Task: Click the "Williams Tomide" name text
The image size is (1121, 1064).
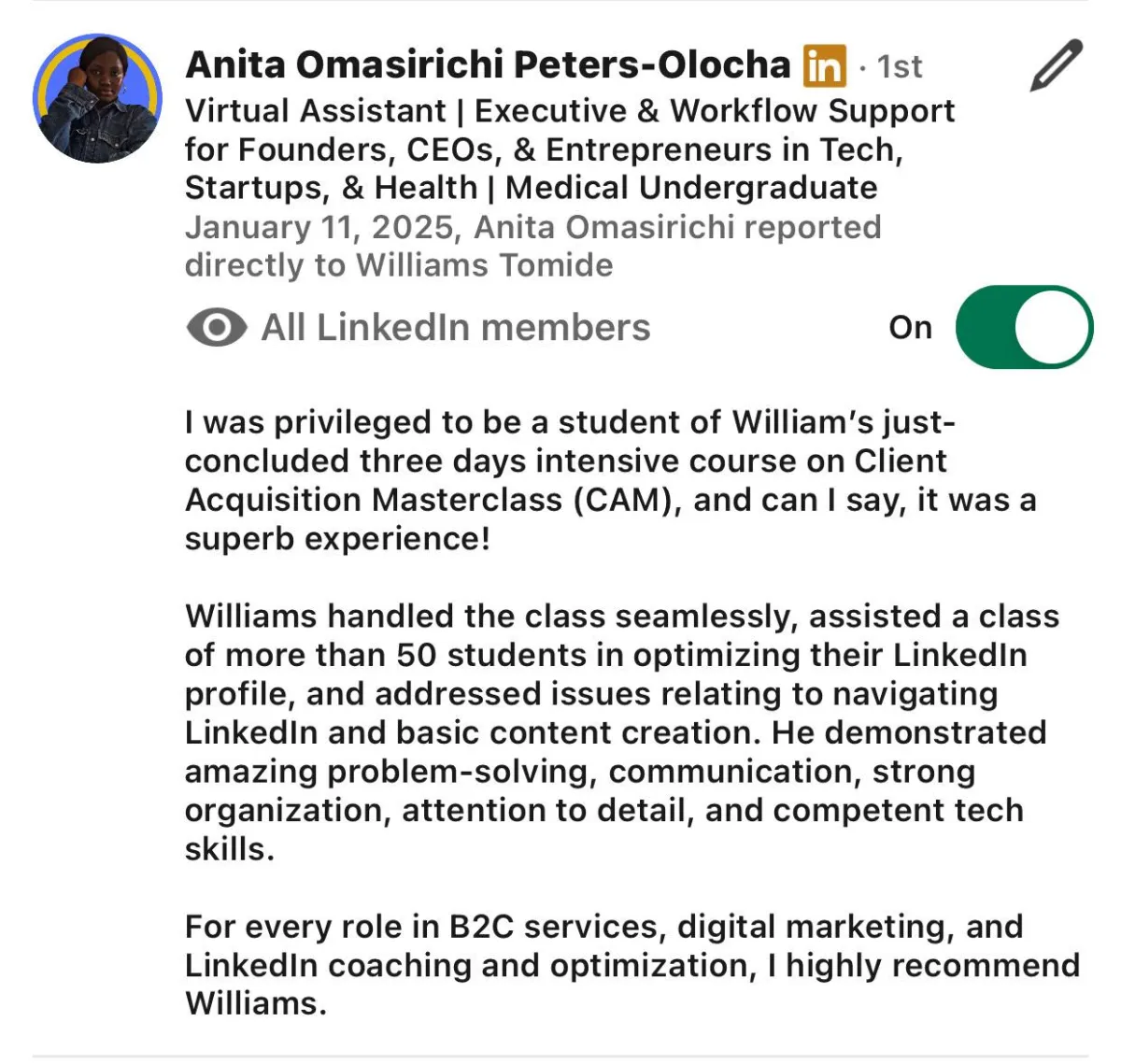Action: [x=484, y=265]
